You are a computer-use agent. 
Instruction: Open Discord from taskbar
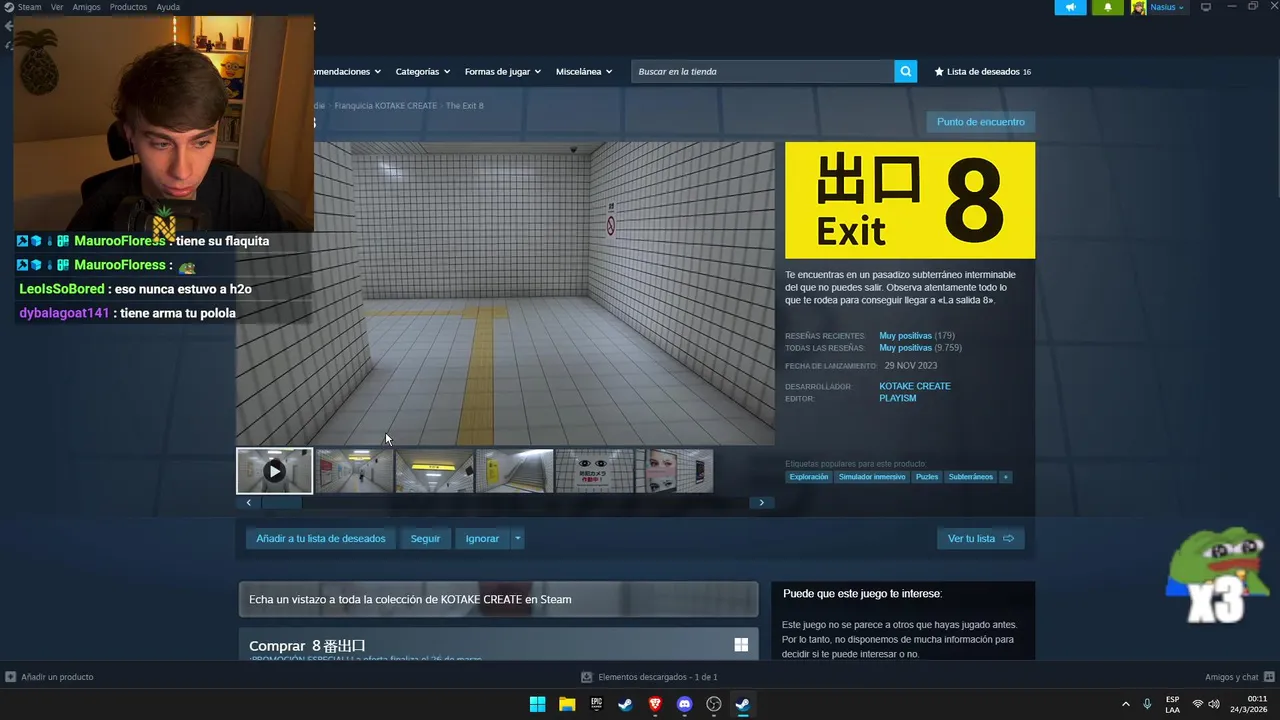pyautogui.click(x=684, y=704)
